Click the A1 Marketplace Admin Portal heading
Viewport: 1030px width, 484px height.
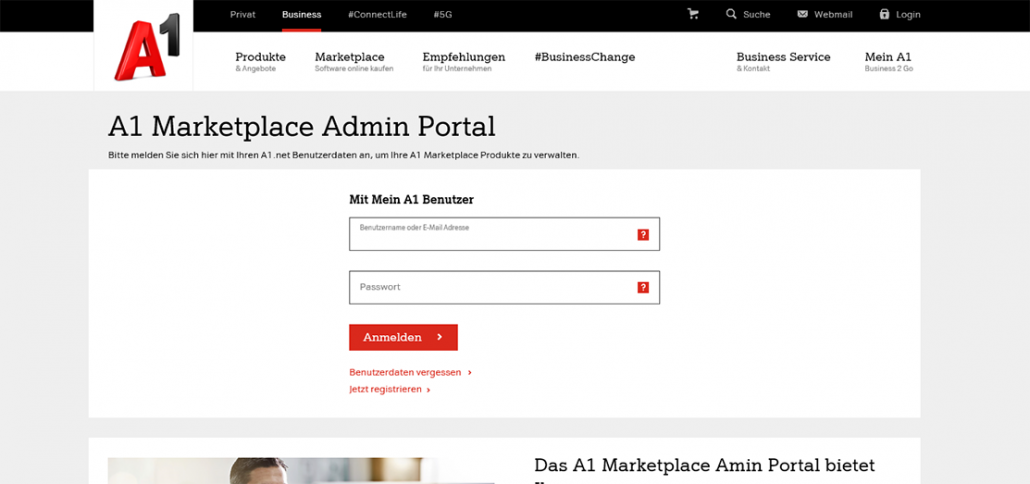(302, 127)
